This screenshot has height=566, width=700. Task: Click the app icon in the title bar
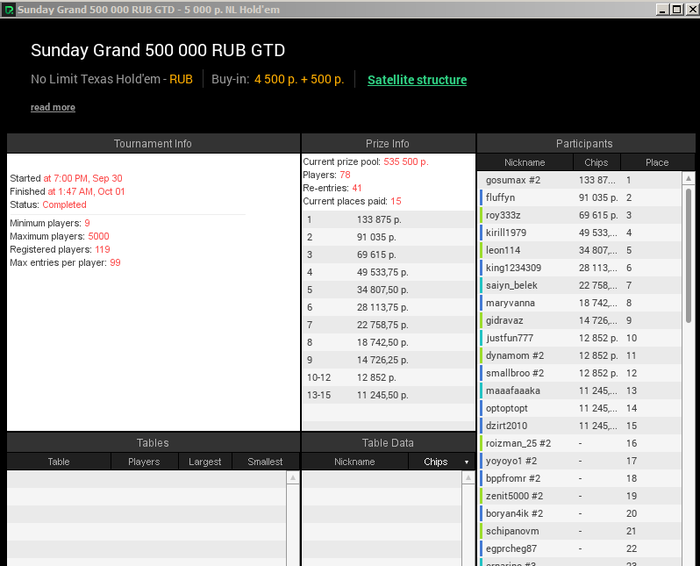(x=8, y=9)
